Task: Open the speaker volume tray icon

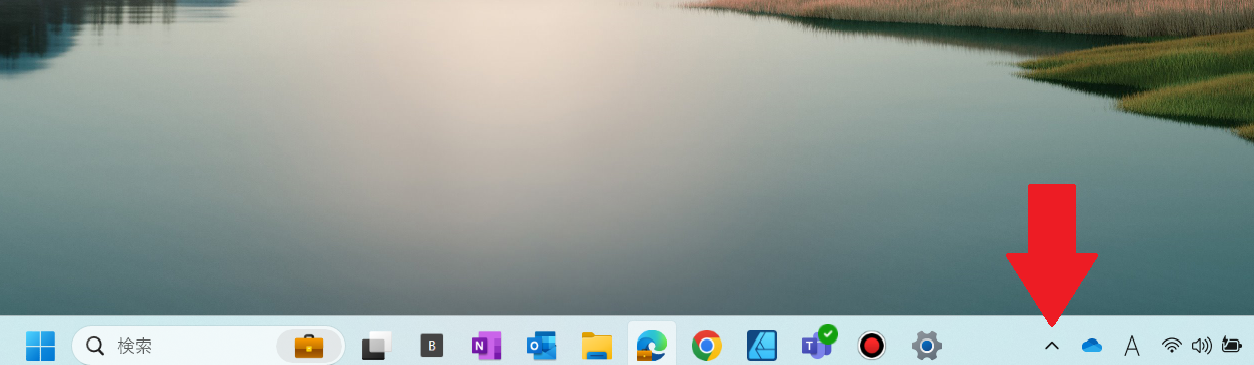Action: (1201, 346)
